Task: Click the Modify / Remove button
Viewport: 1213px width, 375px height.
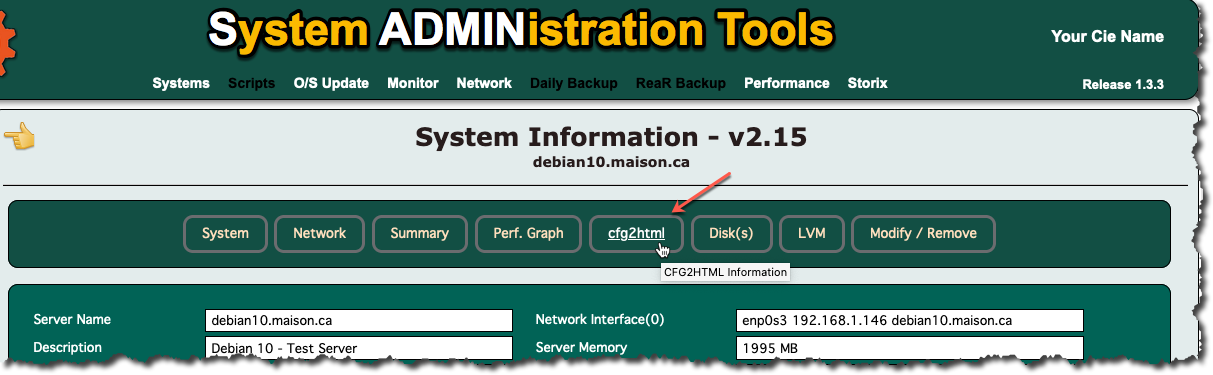Action: coord(923,233)
